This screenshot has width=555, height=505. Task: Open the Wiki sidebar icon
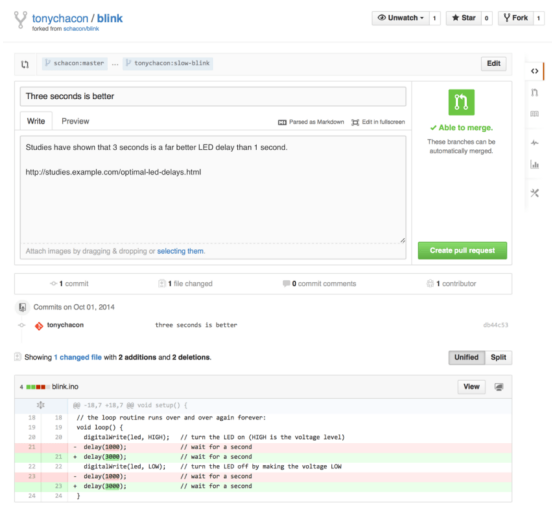(x=534, y=114)
